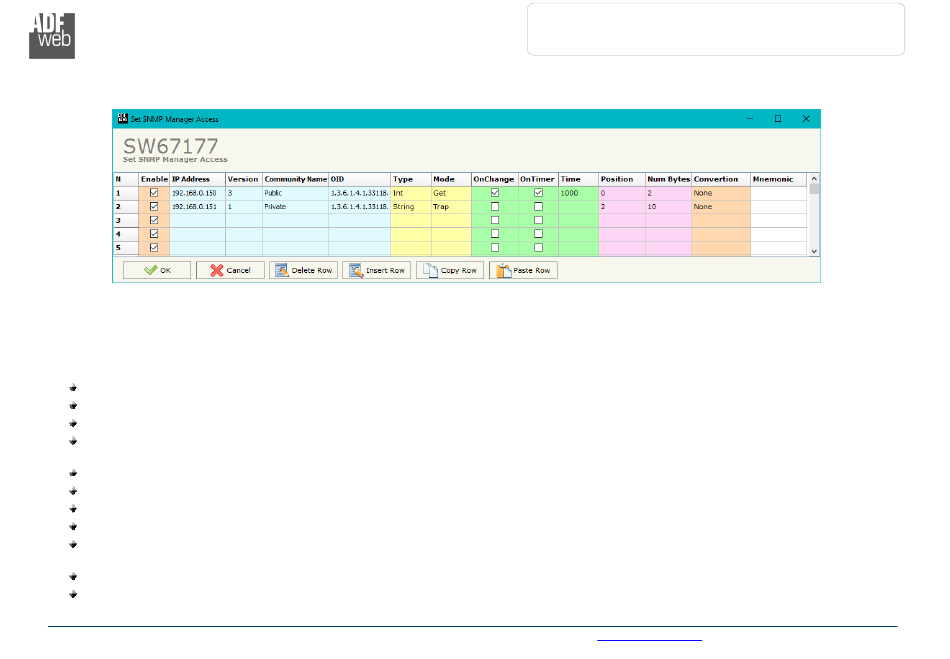Maximize the Set SNMP Manager Access window
This screenshot has width=950, height=659.
[x=777, y=119]
